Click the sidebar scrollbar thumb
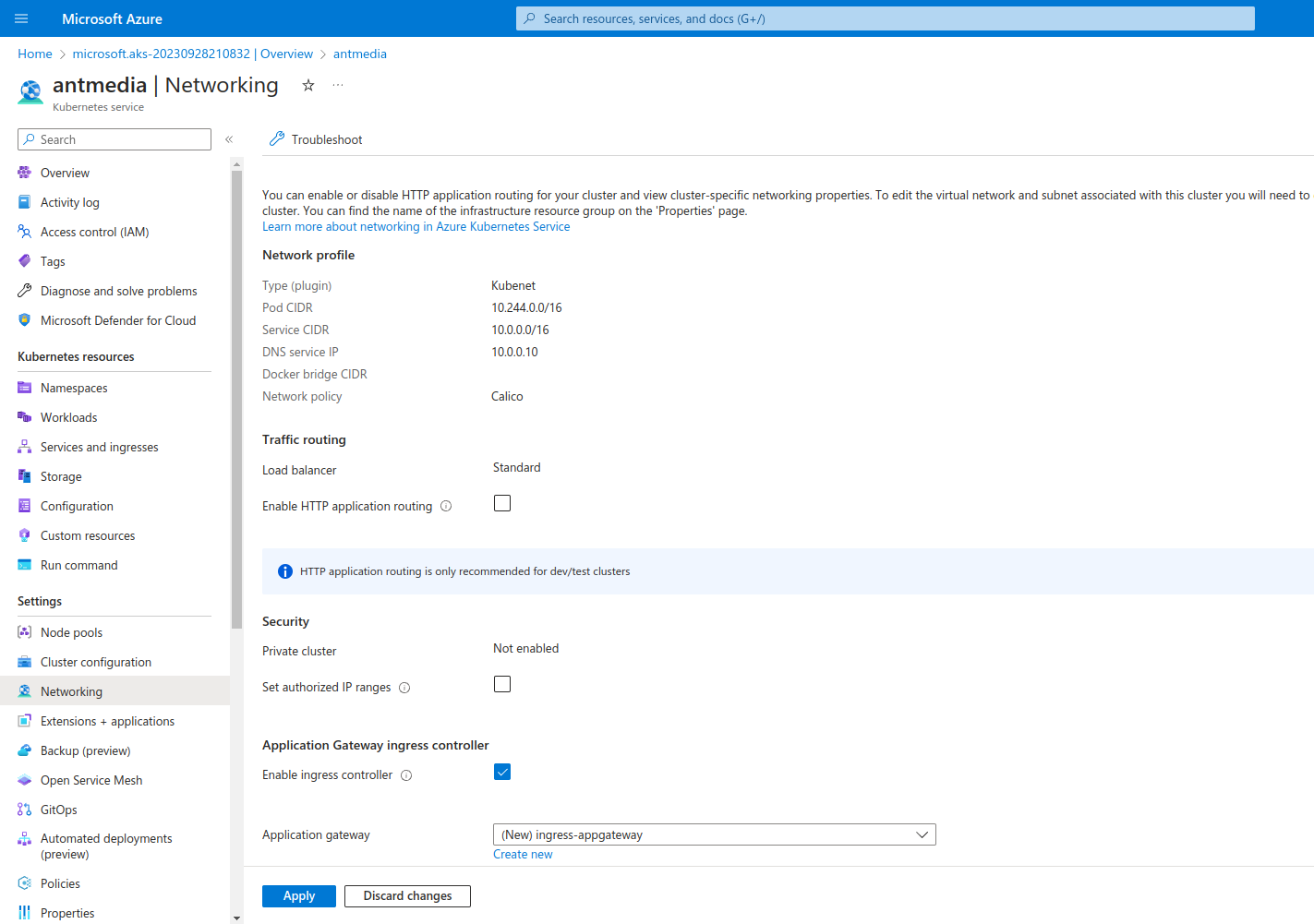The height and width of the screenshot is (924, 1314). tap(236, 399)
